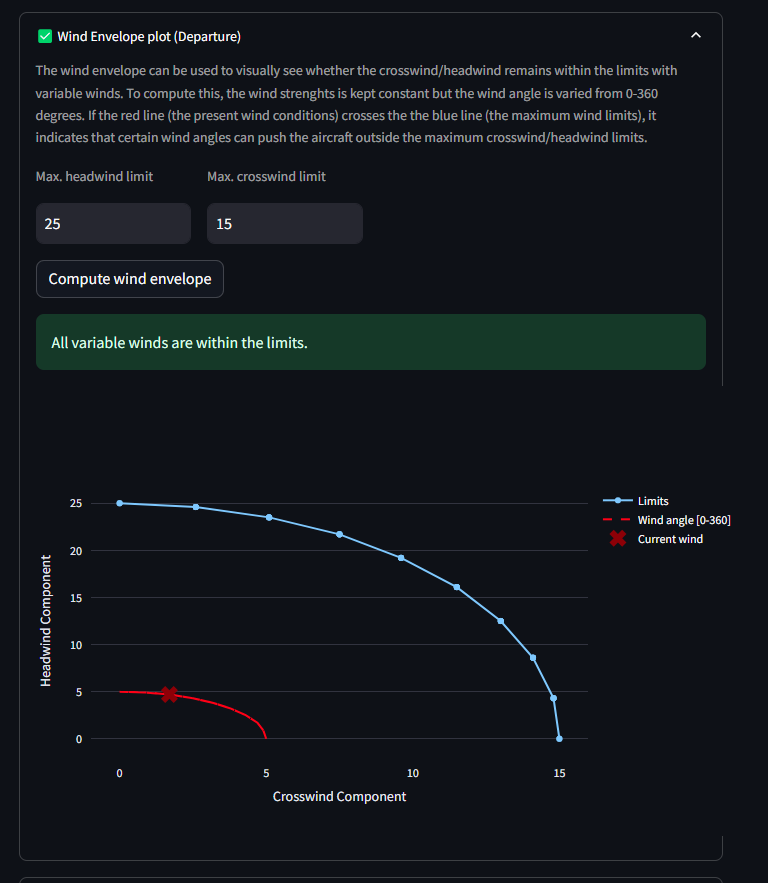Click the limits point near headwind 12.5
This screenshot has height=883, width=768.
501,621
